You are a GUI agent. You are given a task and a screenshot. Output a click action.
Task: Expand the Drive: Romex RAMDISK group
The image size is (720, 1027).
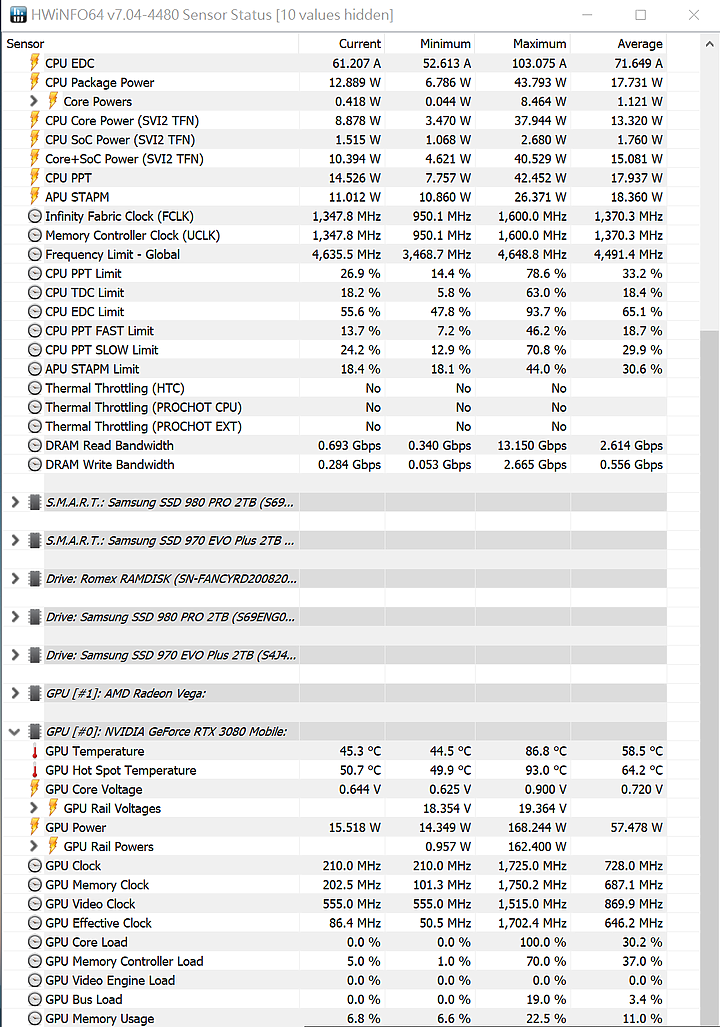(x=15, y=579)
